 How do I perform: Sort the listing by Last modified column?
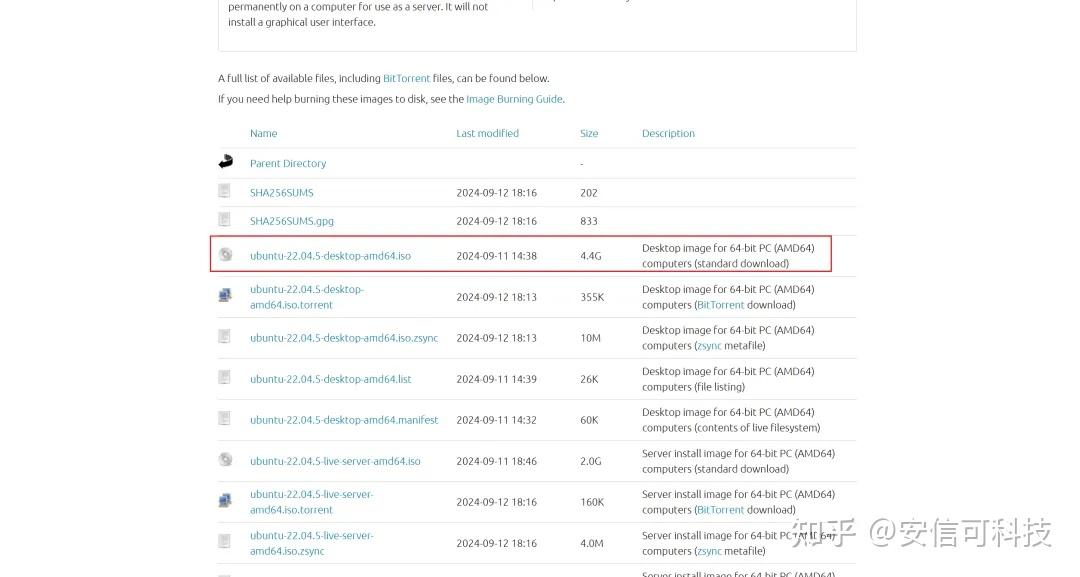tap(488, 134)
